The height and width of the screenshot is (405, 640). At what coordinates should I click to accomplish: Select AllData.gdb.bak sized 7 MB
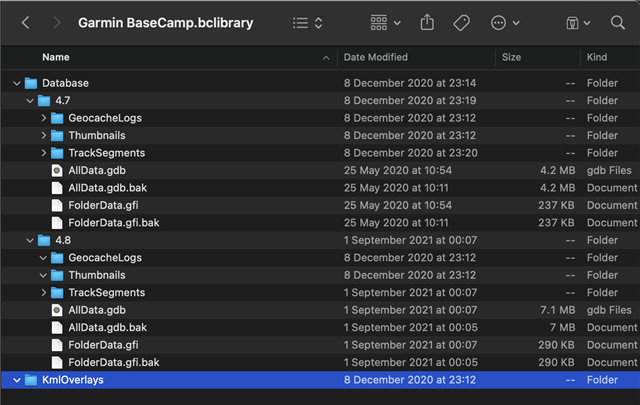320,327
